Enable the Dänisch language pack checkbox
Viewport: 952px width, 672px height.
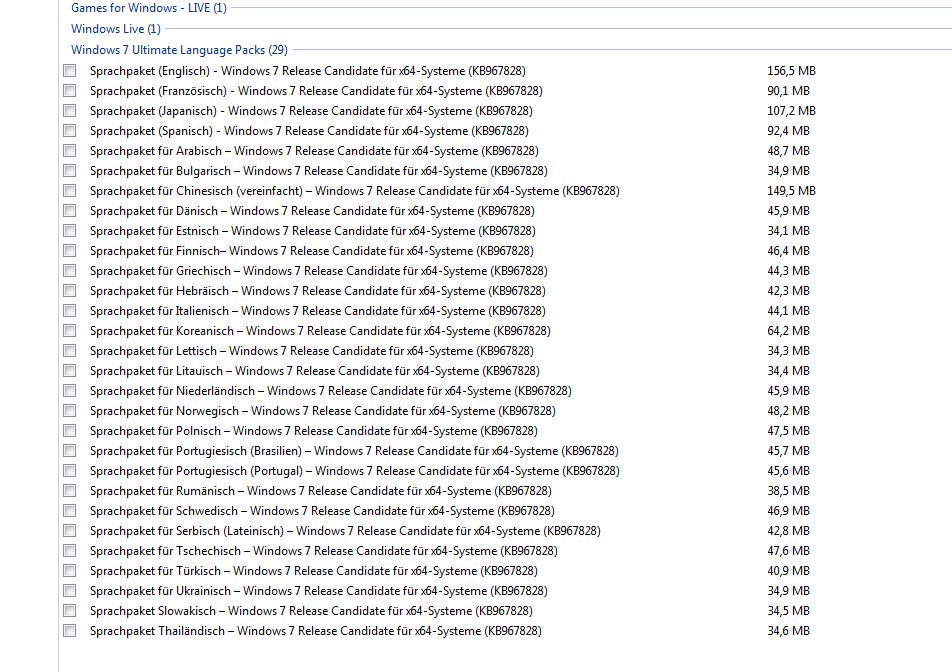coord(70,211)
